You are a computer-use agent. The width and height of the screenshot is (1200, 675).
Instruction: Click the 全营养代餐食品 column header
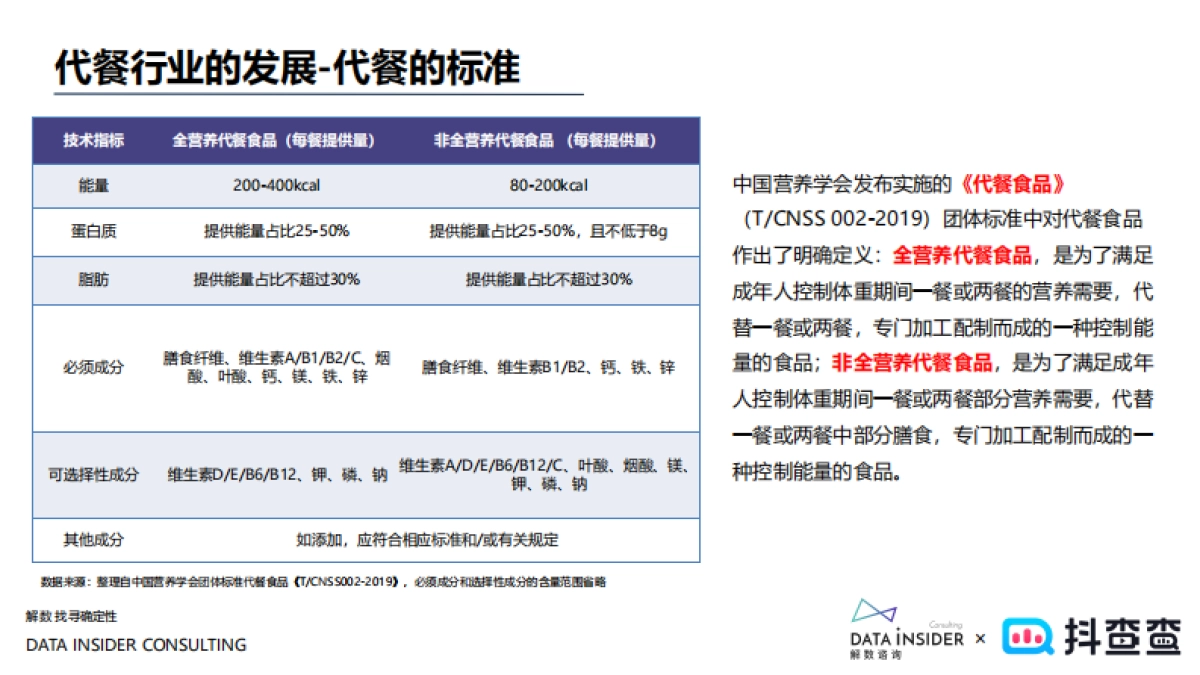coord(276,141)
